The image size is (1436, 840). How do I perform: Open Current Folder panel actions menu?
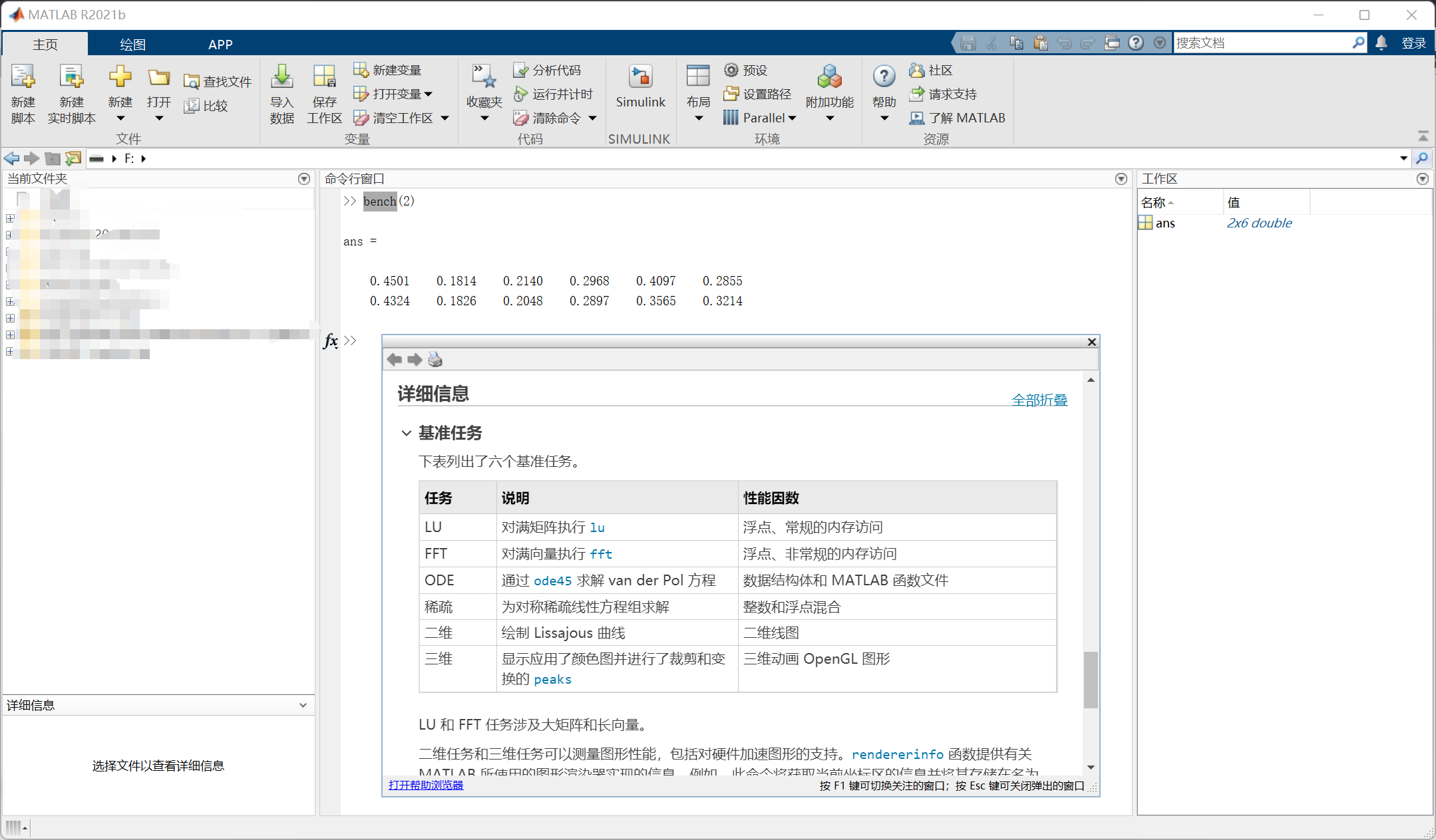304,179
